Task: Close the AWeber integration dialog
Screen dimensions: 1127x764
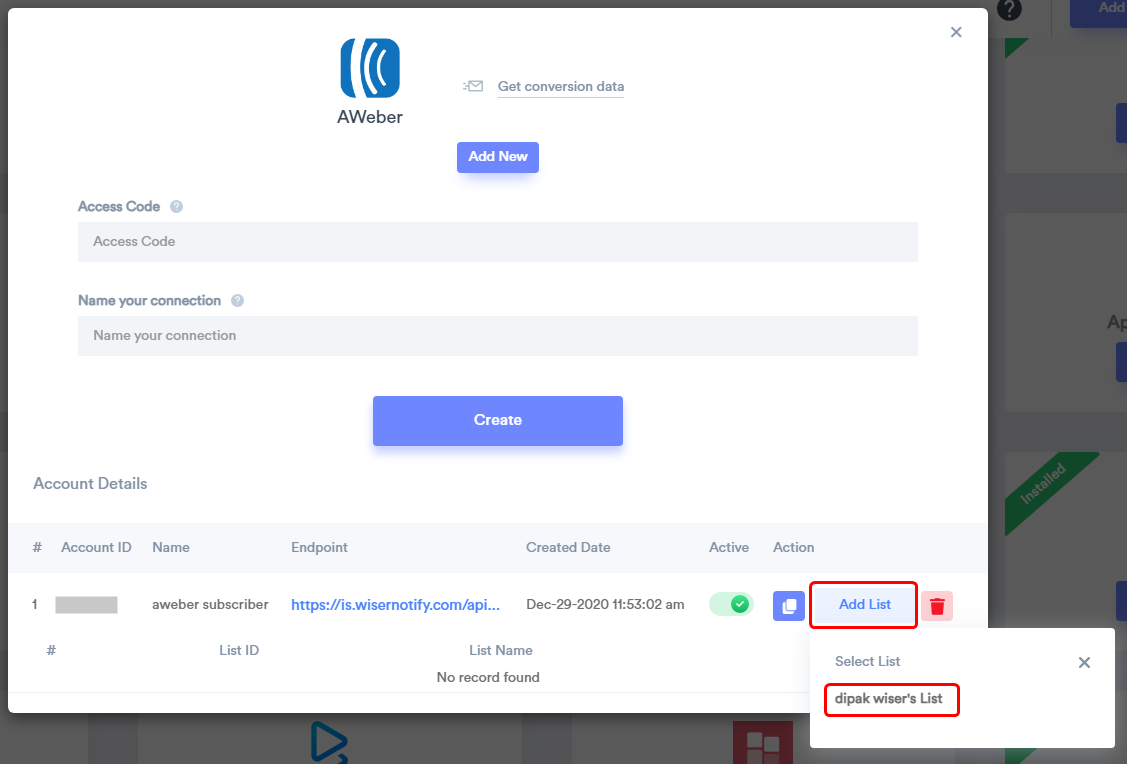Action: coord(956,32)
